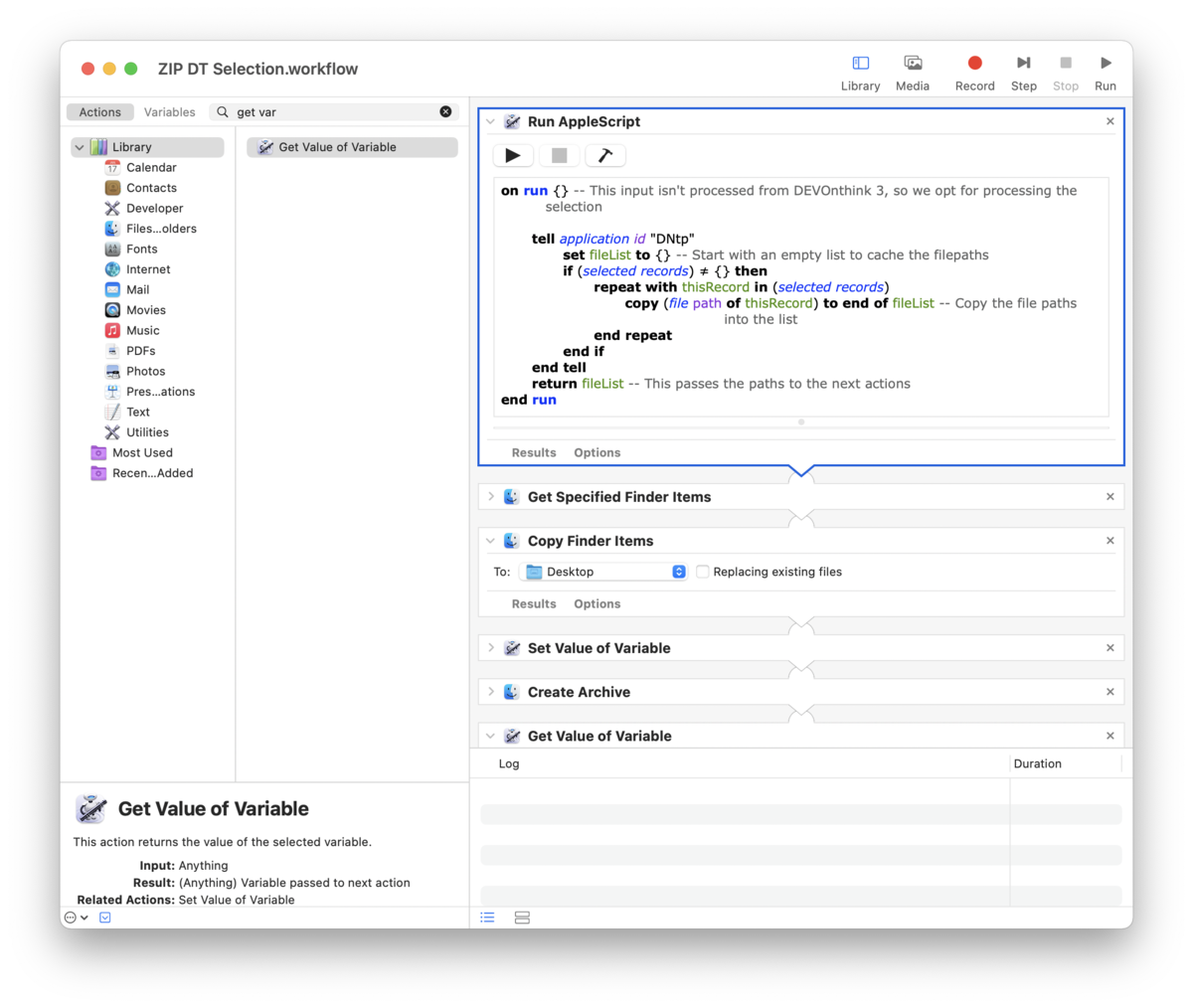Open the PDFs category

pyautogui.click(x=140, y=351)
